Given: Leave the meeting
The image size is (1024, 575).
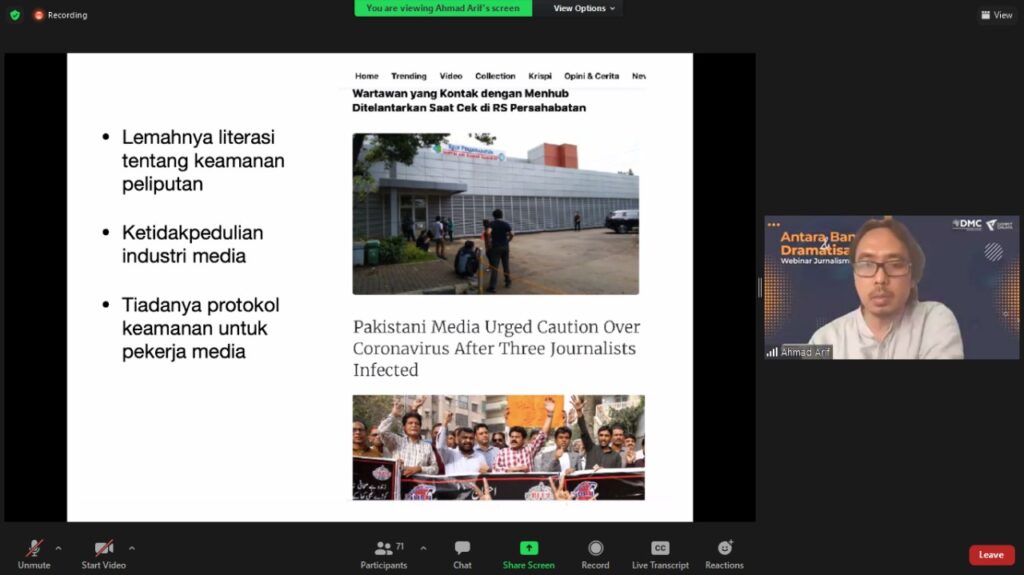Looking at the screenshot, I should [x=991, y=555].
